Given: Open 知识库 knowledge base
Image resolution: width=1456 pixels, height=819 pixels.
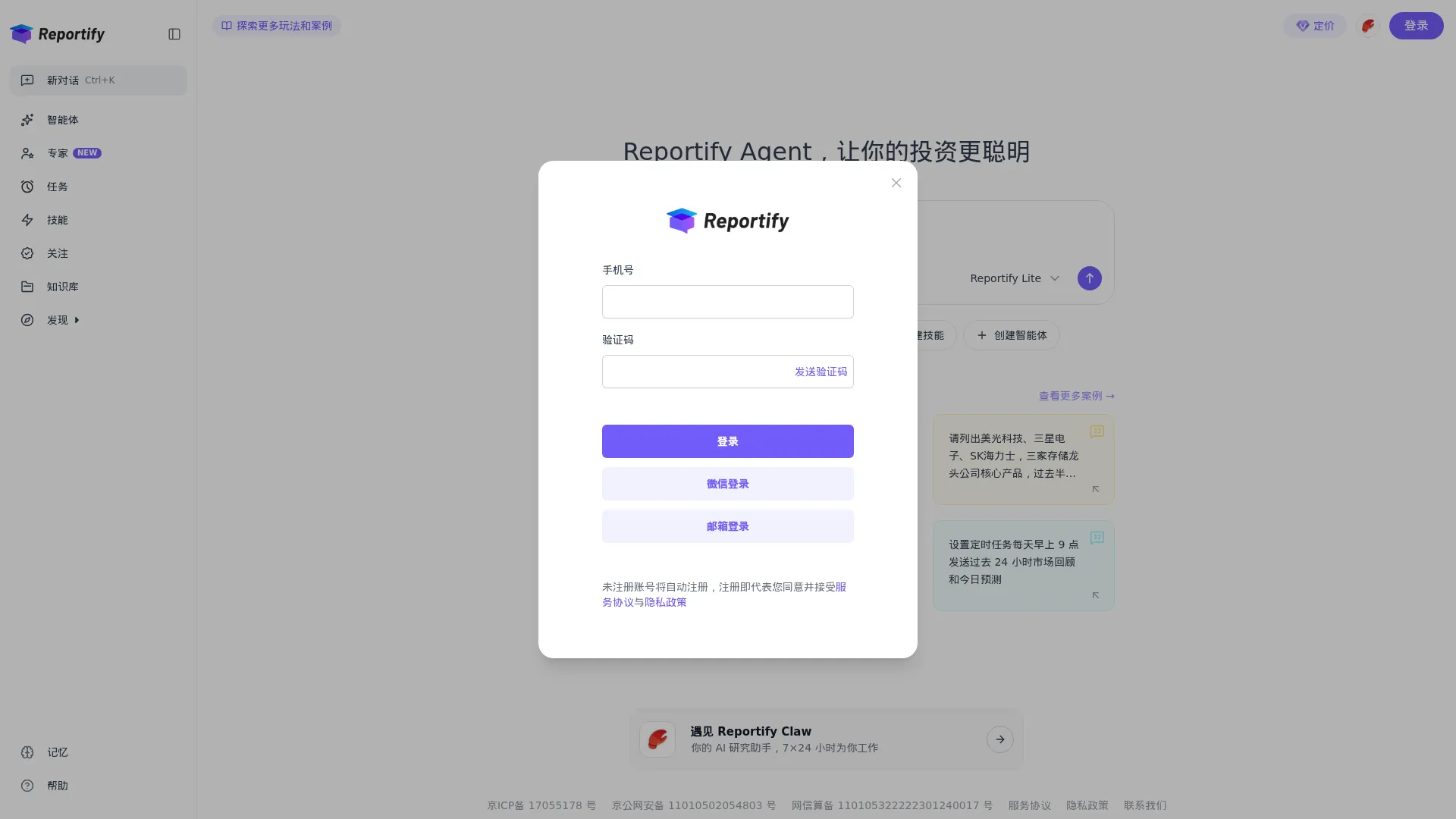Looking at the screenshot, I should coord(98,287).
